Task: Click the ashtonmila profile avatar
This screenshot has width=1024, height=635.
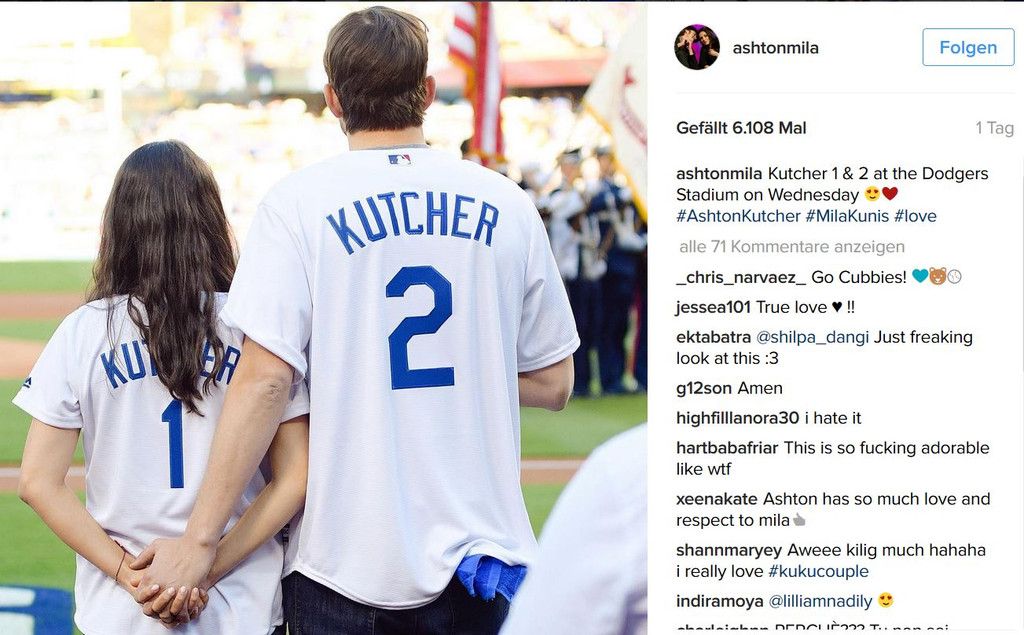Action: [x=697, y=47]
